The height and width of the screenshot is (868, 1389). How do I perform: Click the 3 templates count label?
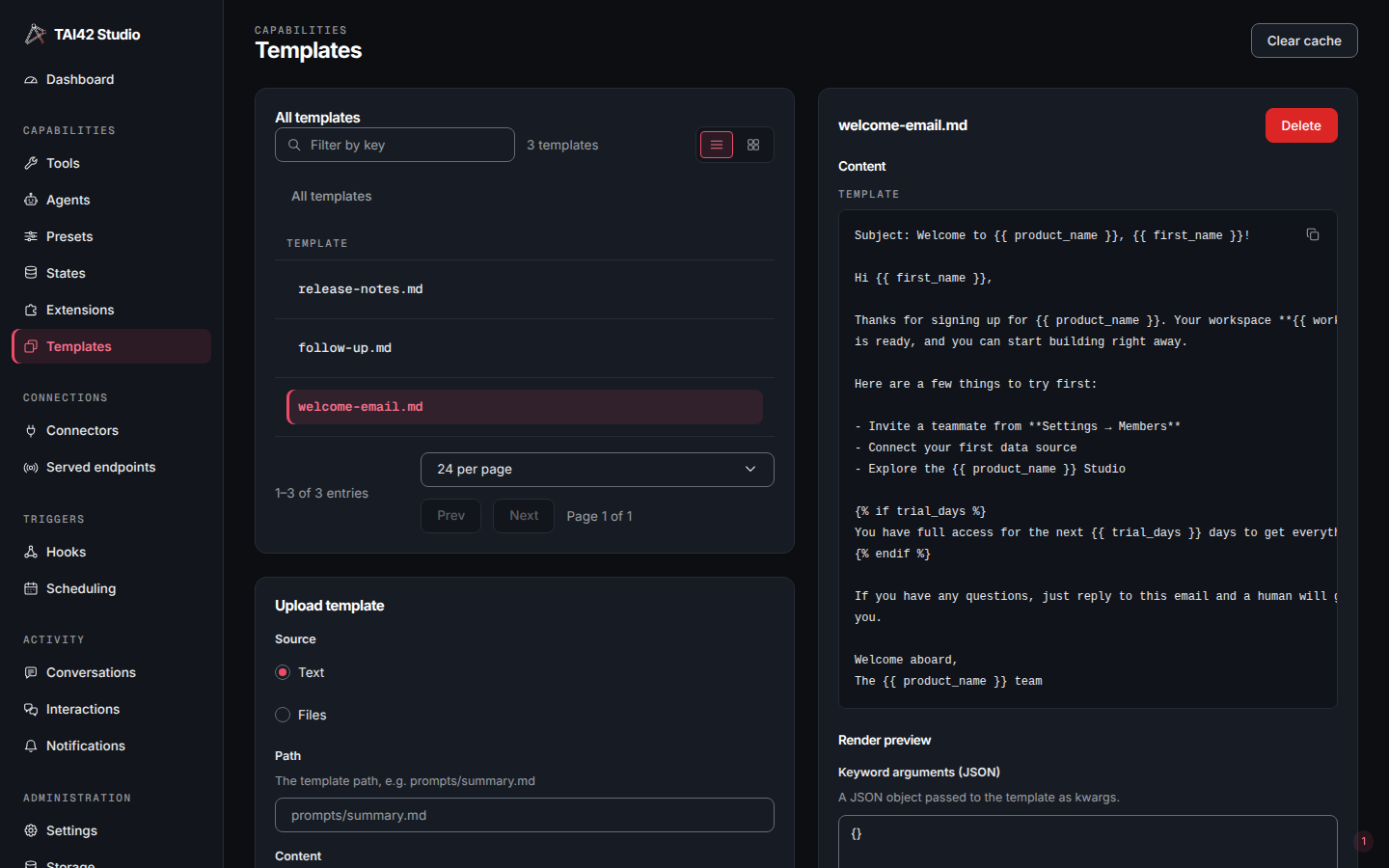(562, 145)
